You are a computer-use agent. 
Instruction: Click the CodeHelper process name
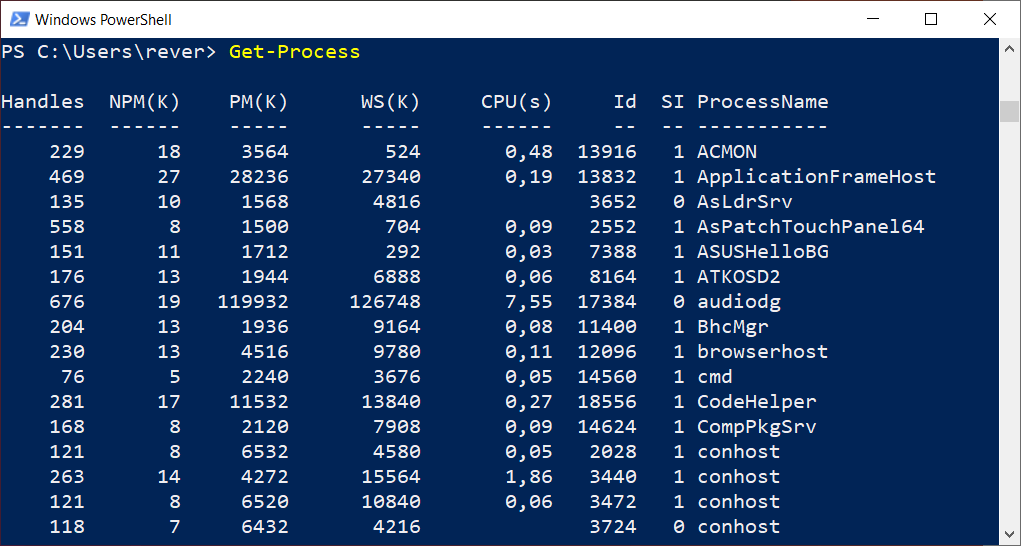(757, 402)
